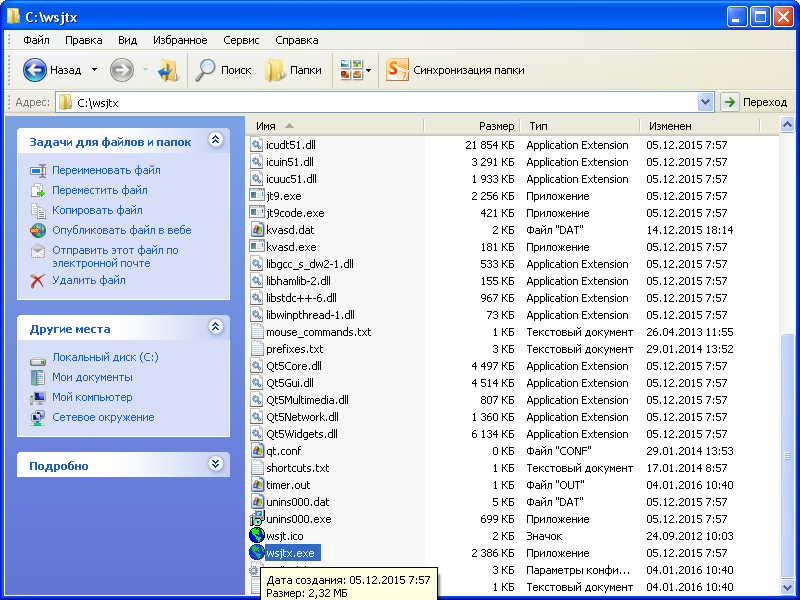Open the Файл menu
Viewport: 800px width, 600px height.
point(36,40)
